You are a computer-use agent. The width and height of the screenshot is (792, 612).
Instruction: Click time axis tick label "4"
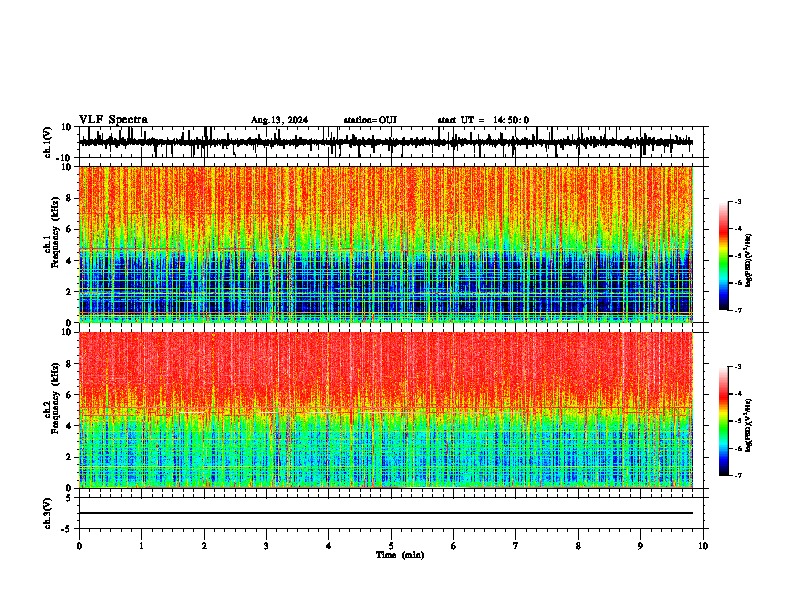point(329,546)
